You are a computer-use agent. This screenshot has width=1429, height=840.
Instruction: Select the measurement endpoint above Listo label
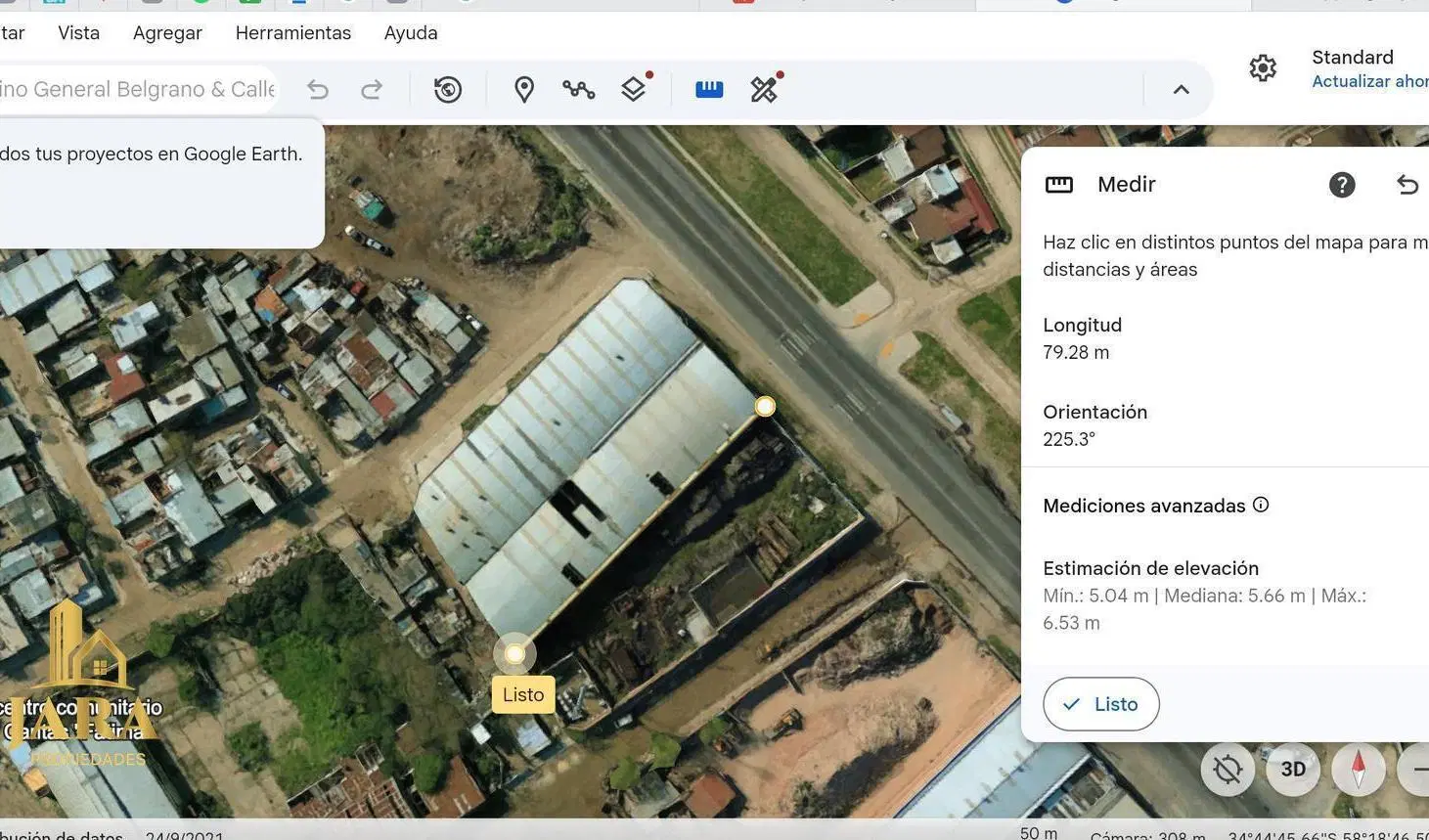(514, 654)
